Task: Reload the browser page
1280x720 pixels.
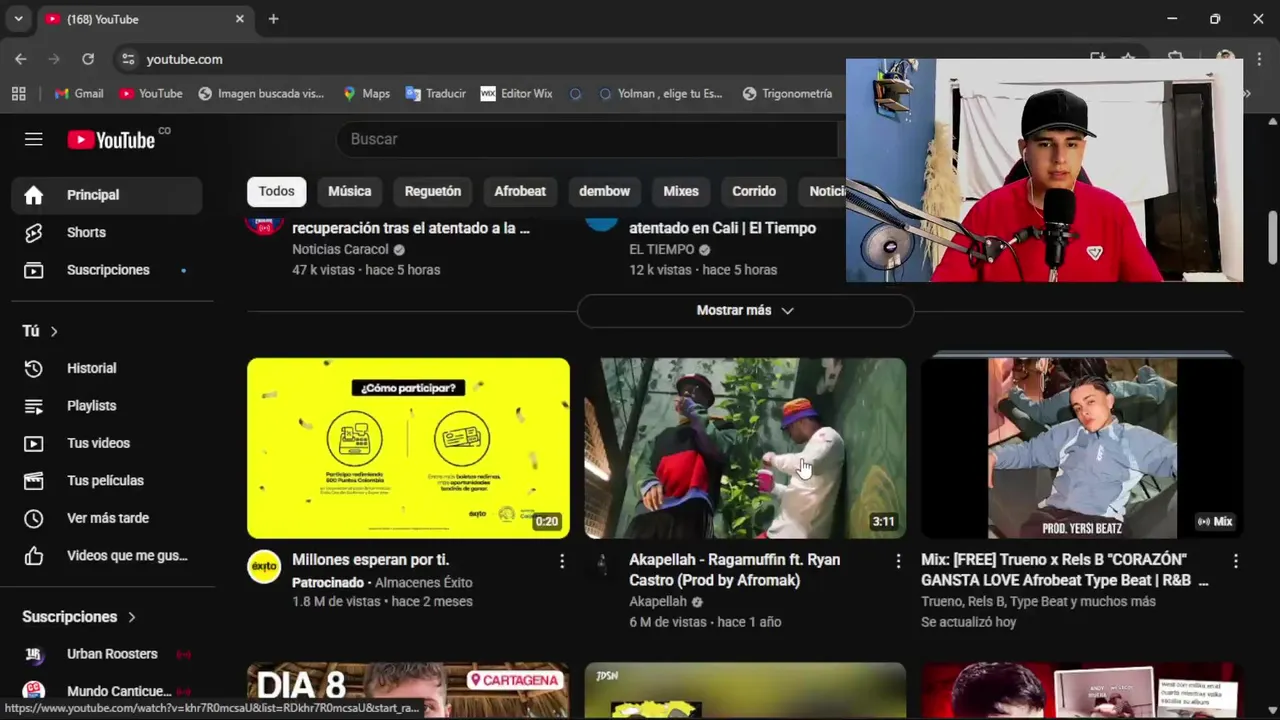Action: click(x=88, y=59)
